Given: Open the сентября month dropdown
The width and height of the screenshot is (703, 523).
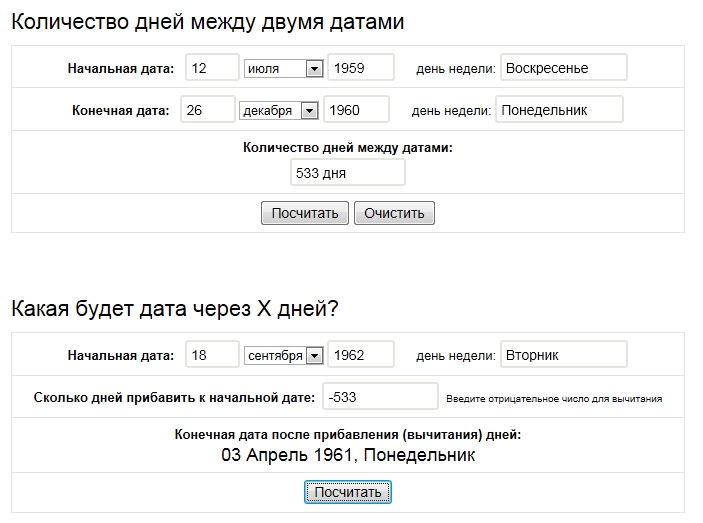Looking at the screenshot, I should coord(283,356).
